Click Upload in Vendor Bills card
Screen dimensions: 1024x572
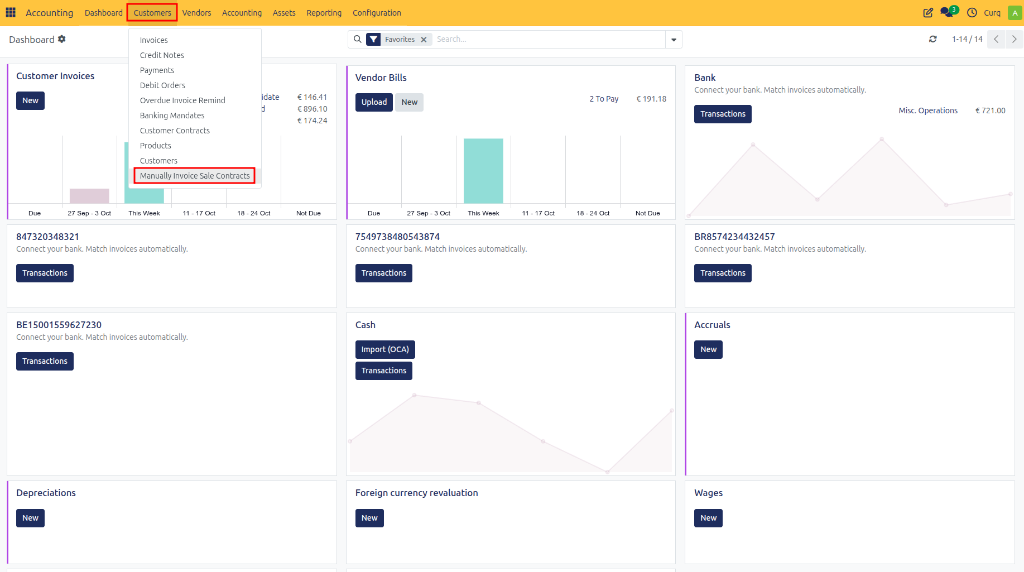point(374,102)
